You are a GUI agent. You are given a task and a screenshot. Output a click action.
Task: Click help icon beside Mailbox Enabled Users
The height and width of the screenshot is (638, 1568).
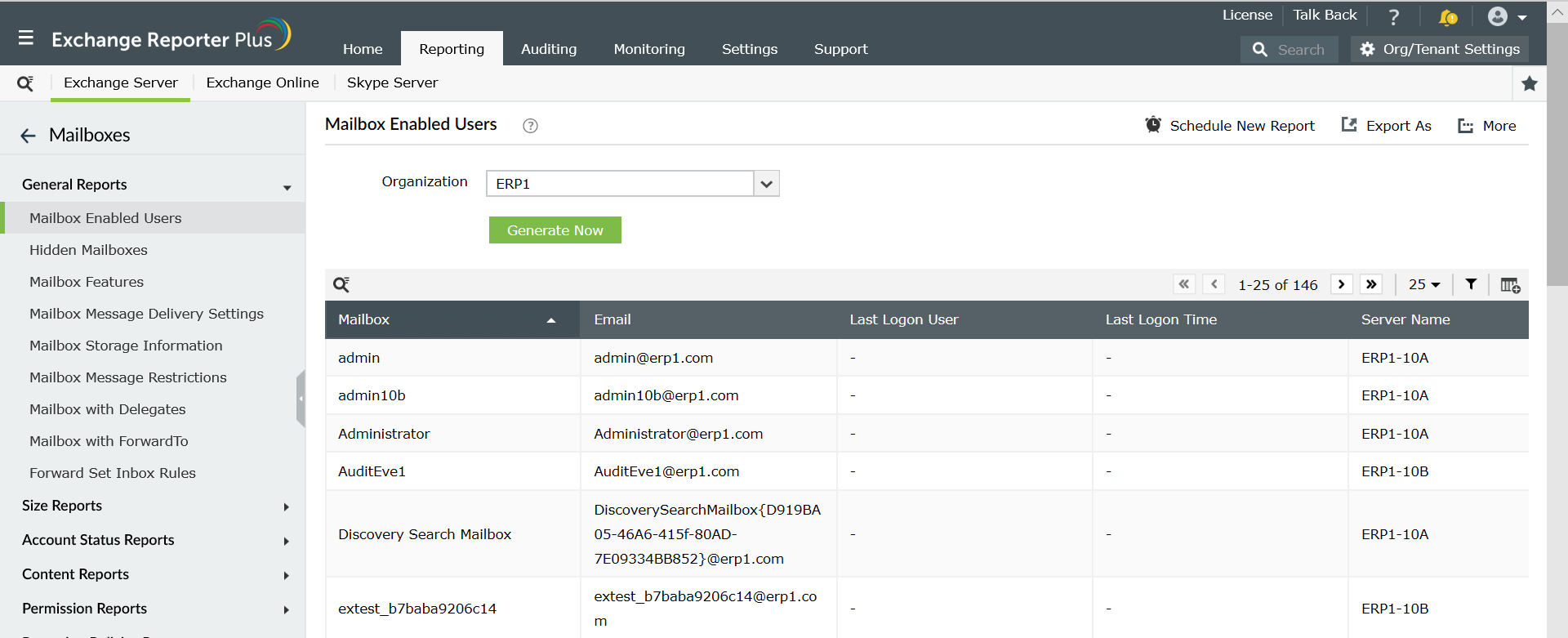pos(530,126)
